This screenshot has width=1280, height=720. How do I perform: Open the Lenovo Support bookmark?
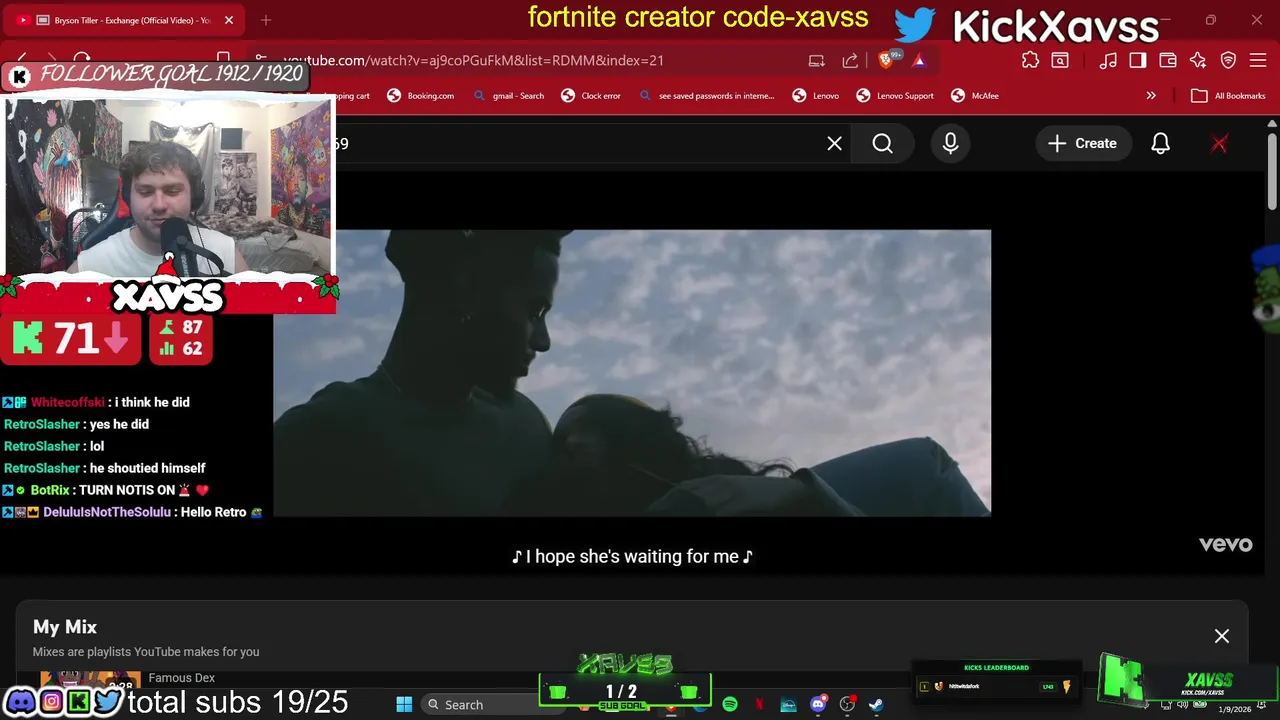895,96
